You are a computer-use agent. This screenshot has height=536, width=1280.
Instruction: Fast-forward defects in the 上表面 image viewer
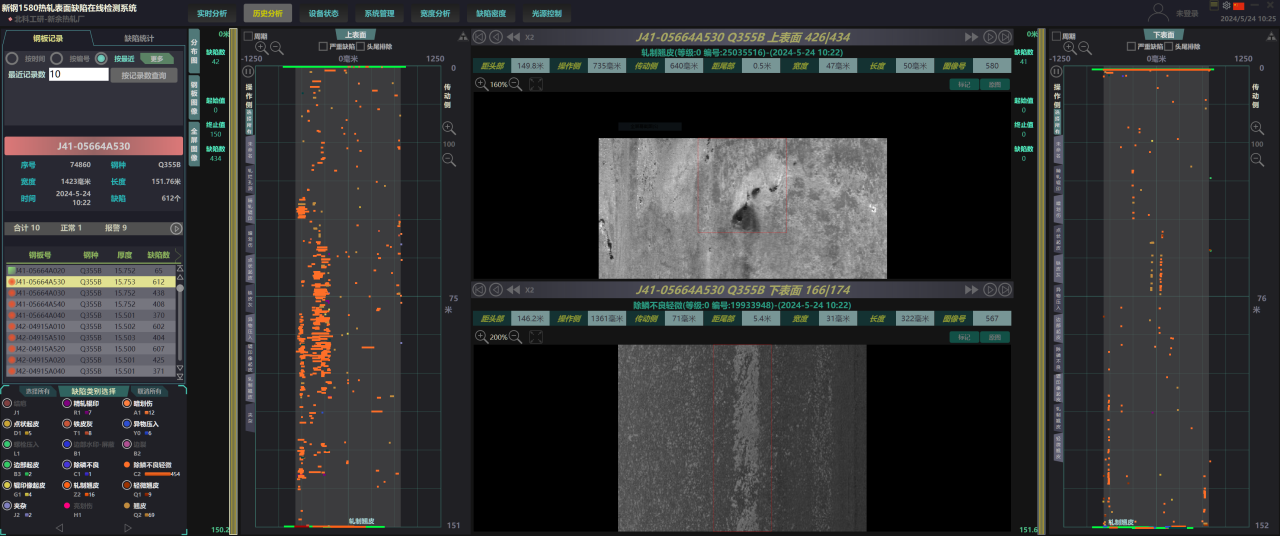[973, 37]
